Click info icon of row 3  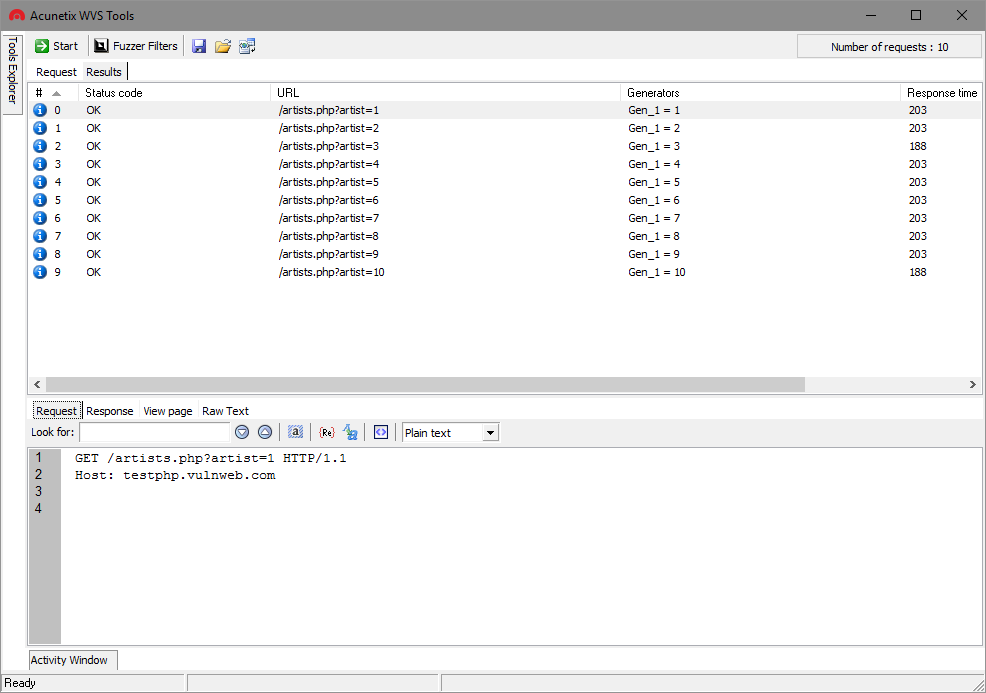coord(40,164)
